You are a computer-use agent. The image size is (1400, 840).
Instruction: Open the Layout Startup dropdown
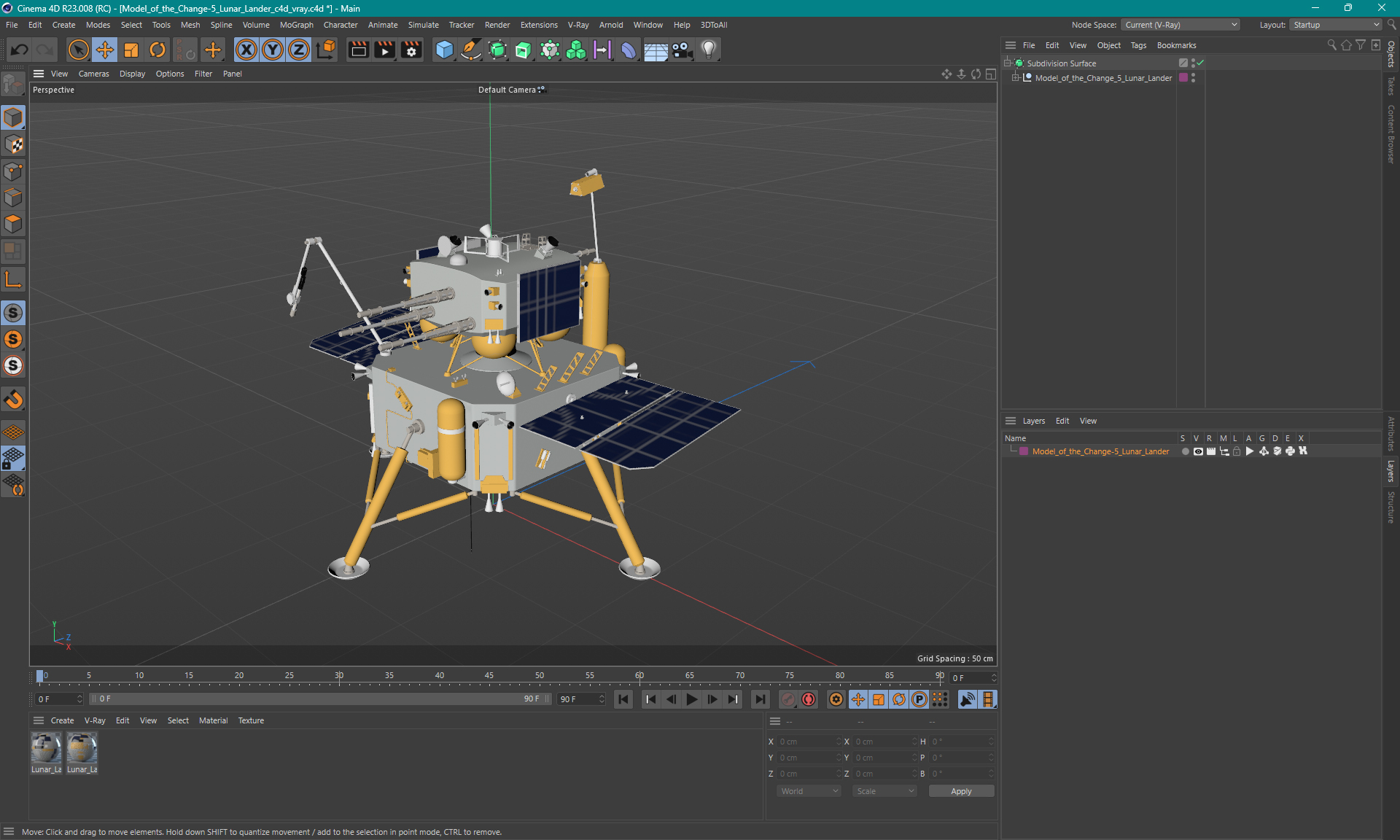1336,25
